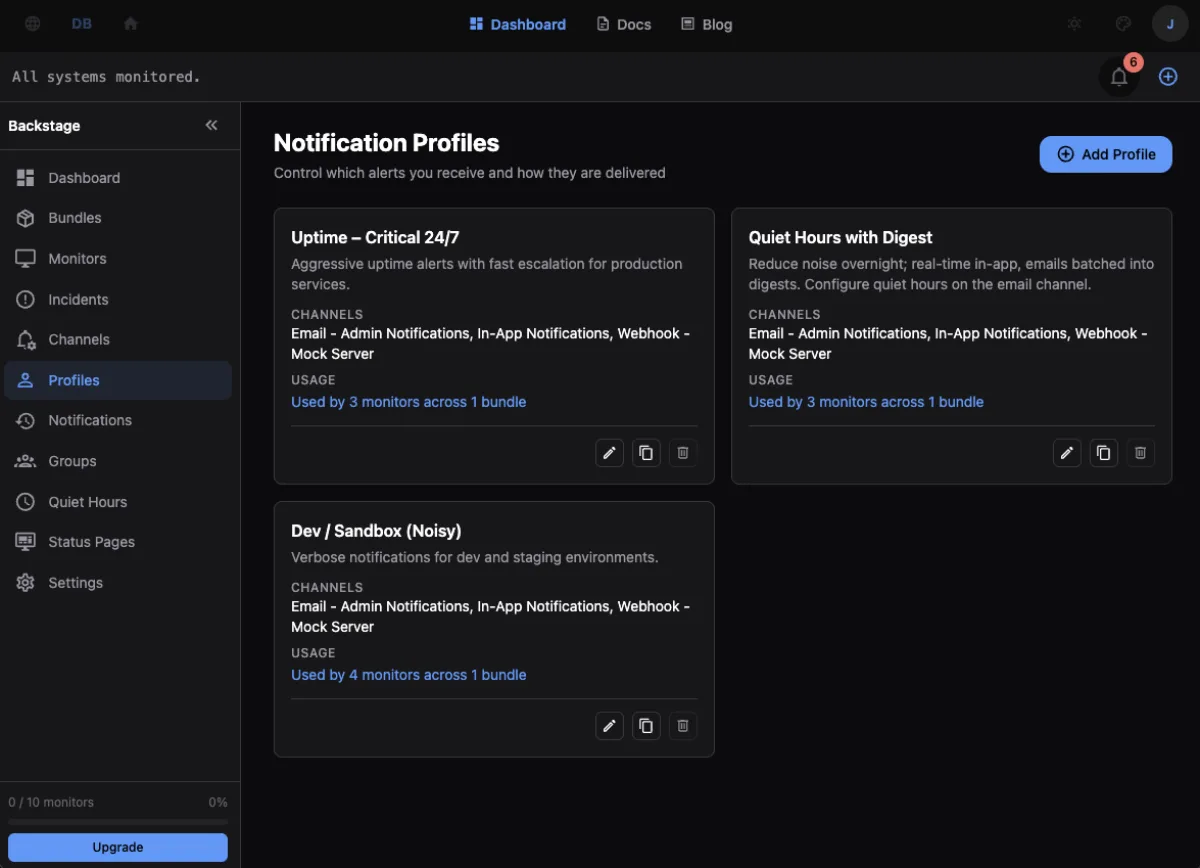Click the 'Dev / Sandbox (Noisy)' title
This screenshot has width=1200, height=868.
coord(376,531)
